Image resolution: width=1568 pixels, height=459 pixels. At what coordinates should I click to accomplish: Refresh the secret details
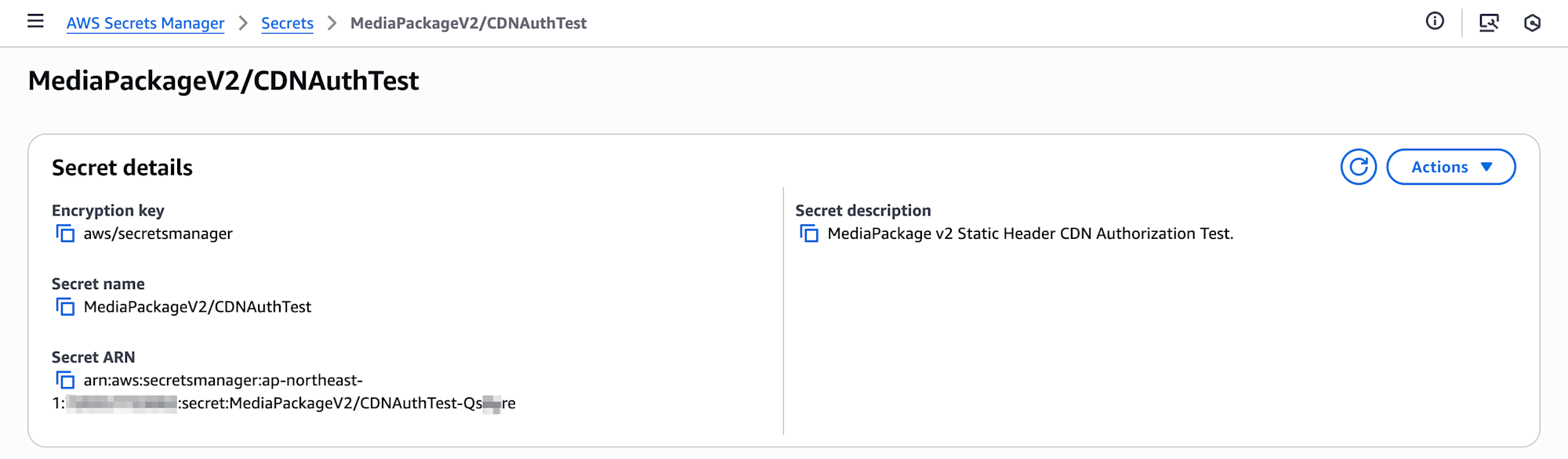click(x=1359, y=167)
